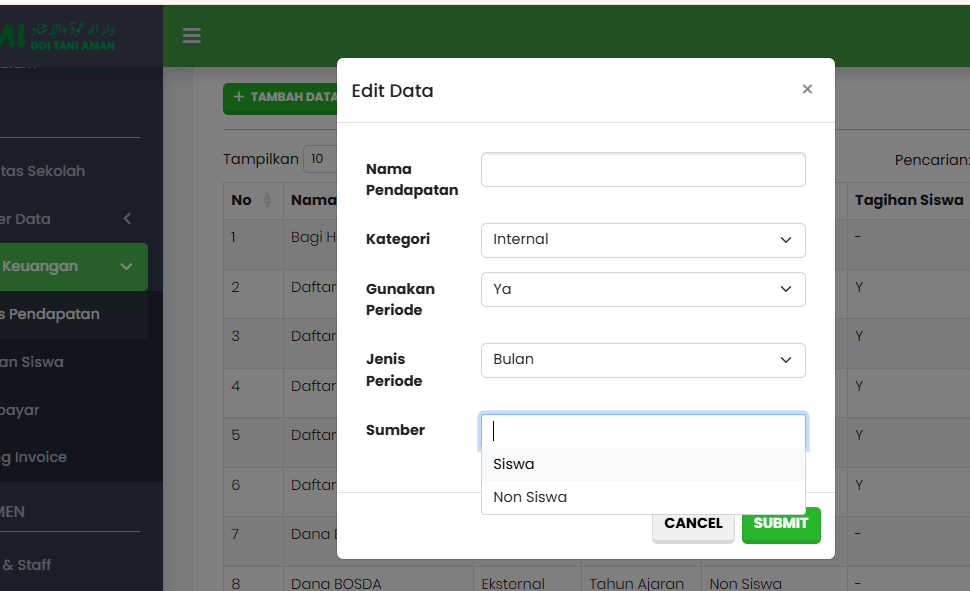Click the sort arrows in No column
Viewport: 970px width, 591px height.
click(x=267, y=201)
